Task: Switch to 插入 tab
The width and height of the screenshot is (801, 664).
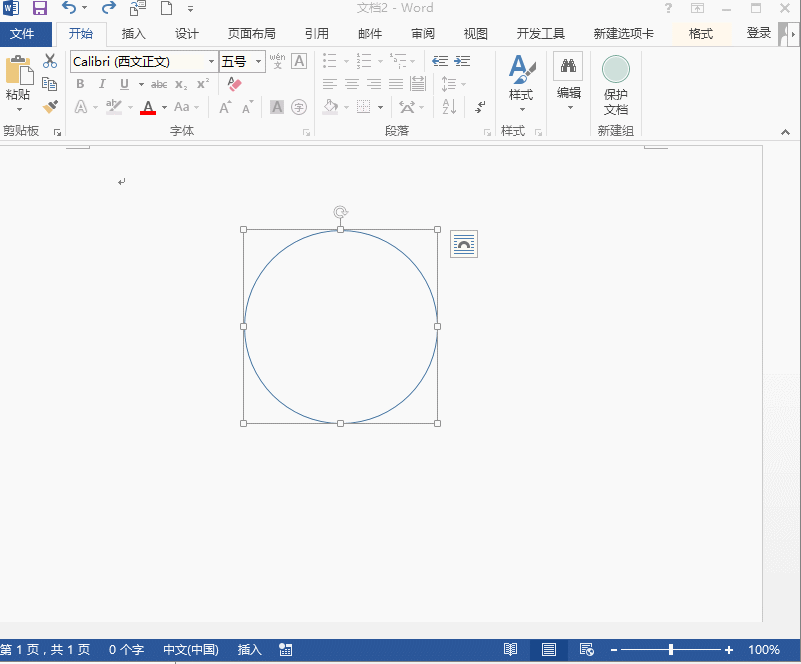Action: 134,34
